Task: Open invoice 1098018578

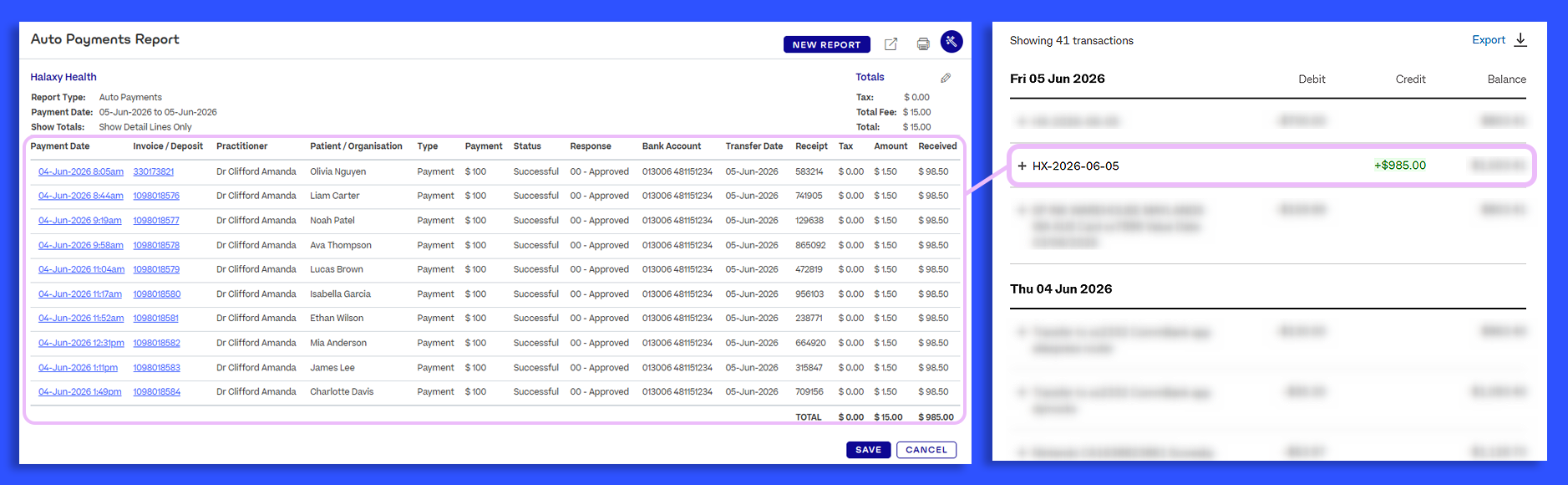Action: click(x=156, y=245)
